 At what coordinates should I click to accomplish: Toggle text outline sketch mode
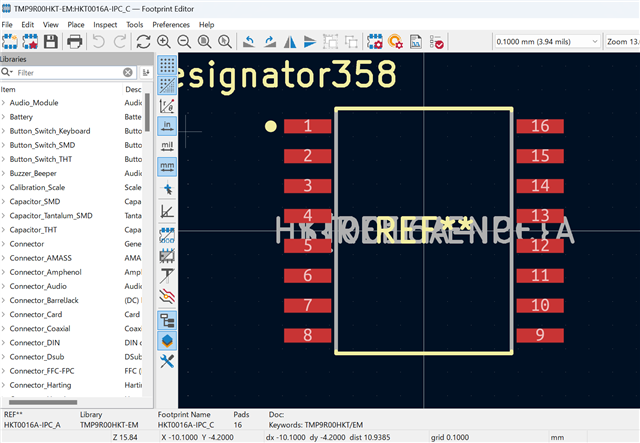coord(167,276)
